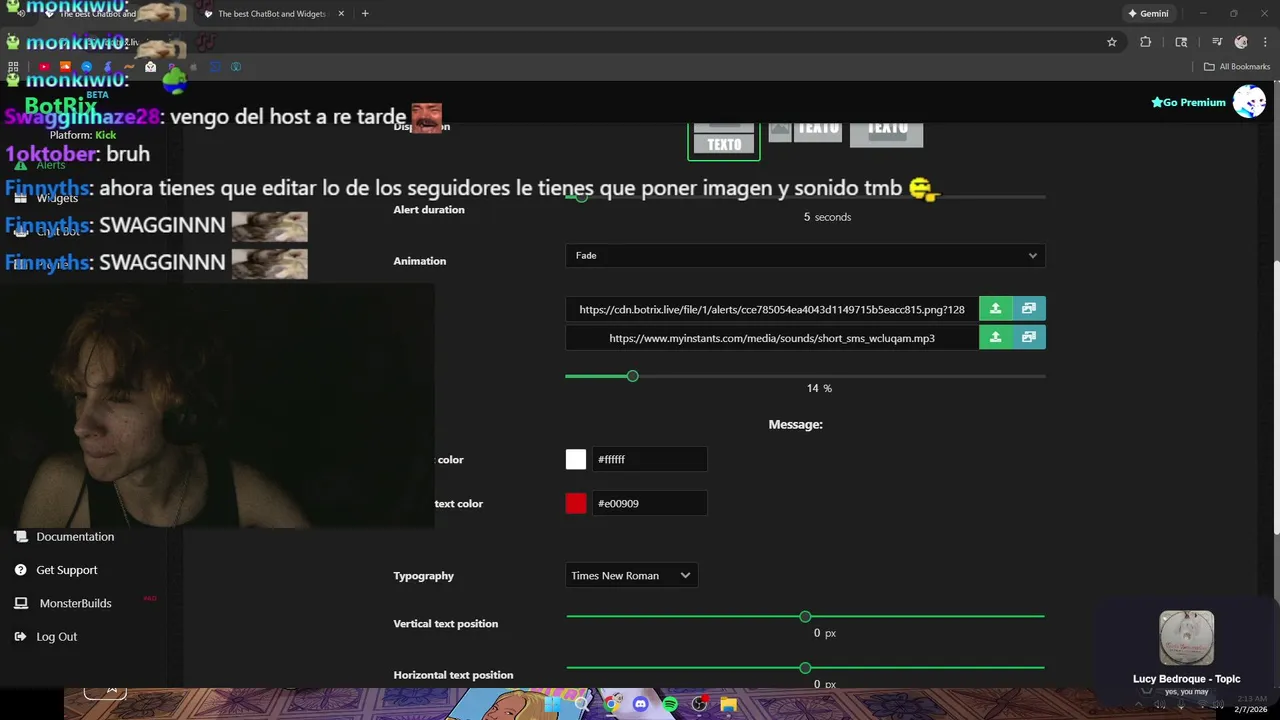
Task: Open media gallery for the alert sound
Action: click(x=1029, y=338)
